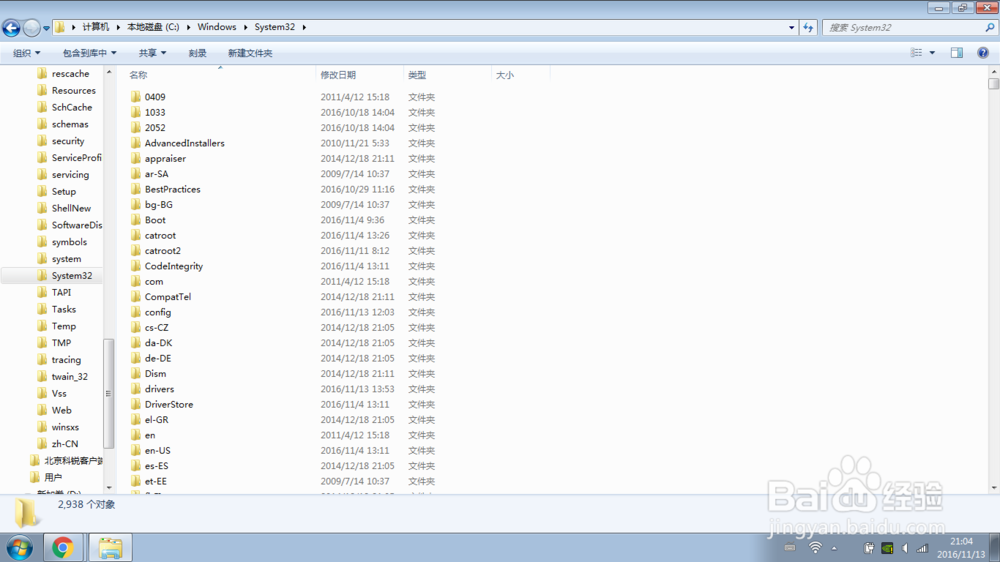Sort by the 大小 column header
Screen dimensions: 1000x562
(504, 75)
